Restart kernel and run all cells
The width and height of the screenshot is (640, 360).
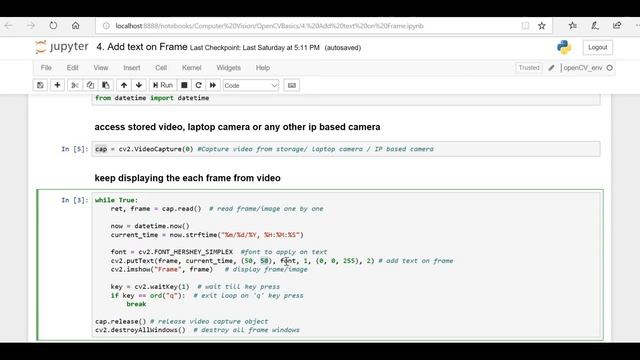tap(213, 85)
